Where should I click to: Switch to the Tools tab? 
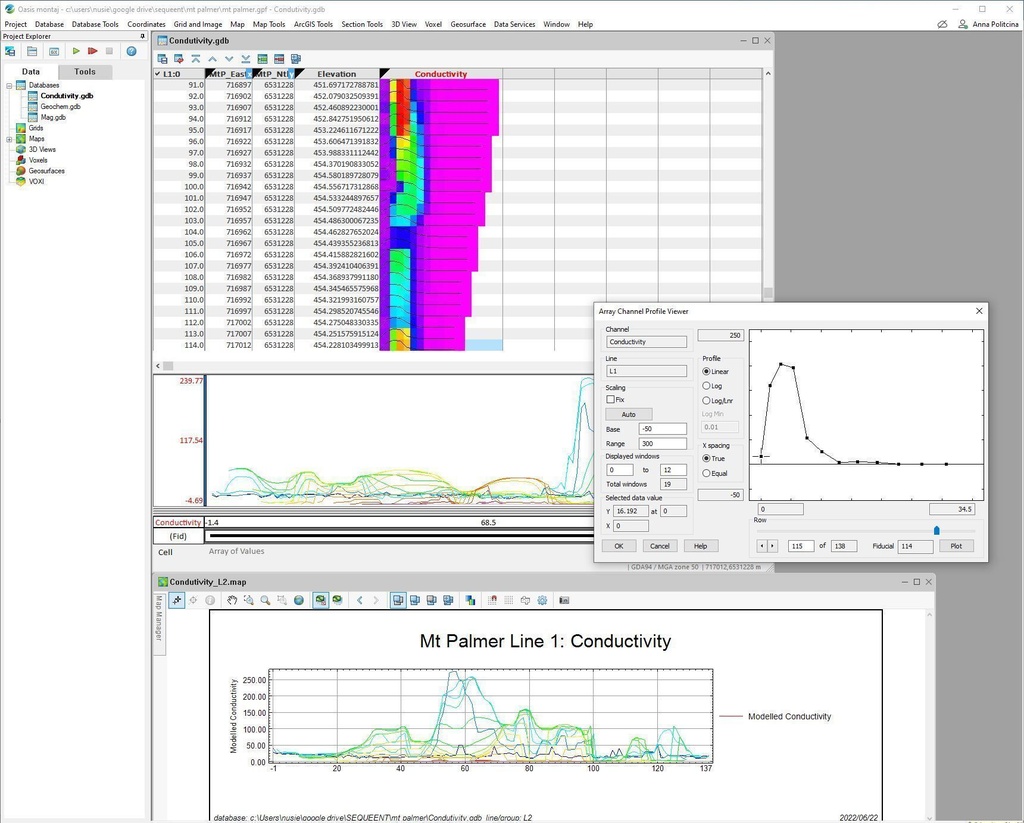(x=85, y=72)
